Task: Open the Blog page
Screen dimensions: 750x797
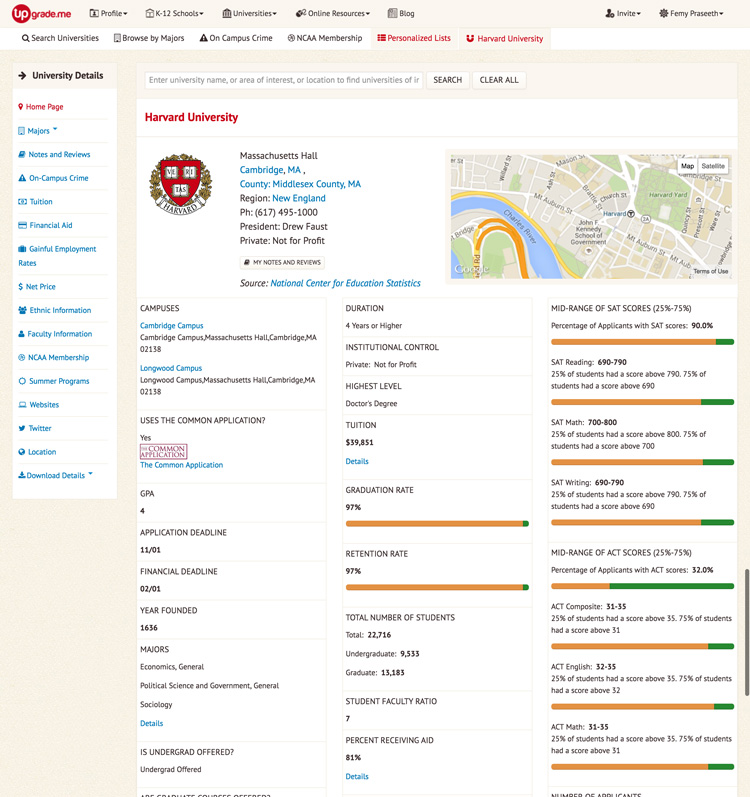Action: 401,14
